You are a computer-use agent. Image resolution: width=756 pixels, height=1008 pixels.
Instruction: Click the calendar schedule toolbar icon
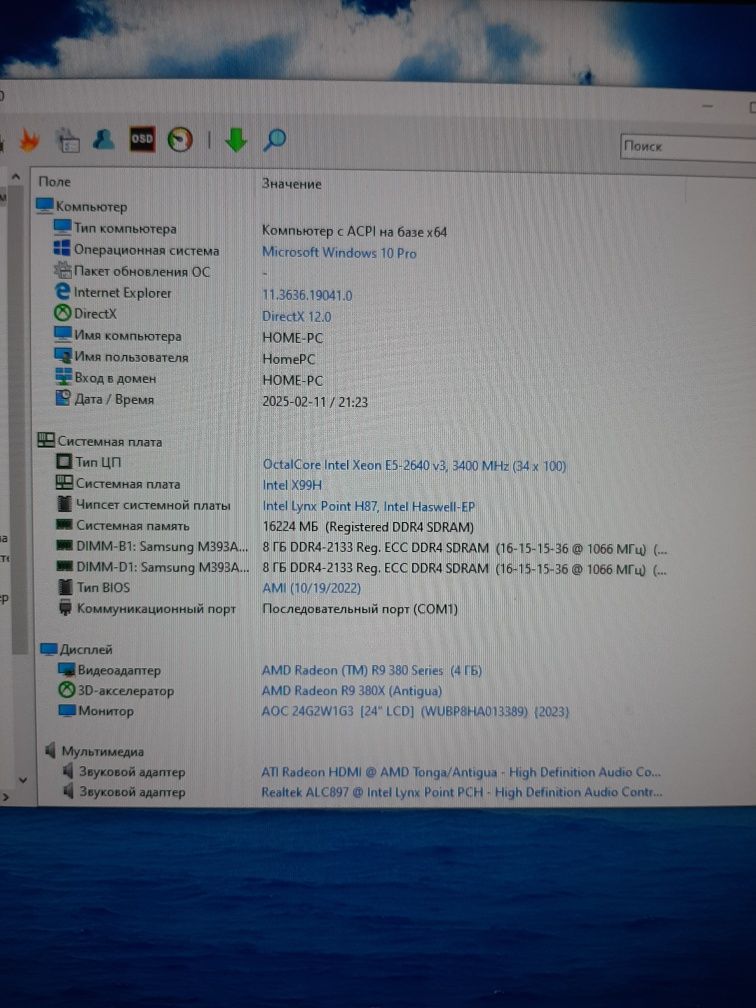(x=68, y=140)
